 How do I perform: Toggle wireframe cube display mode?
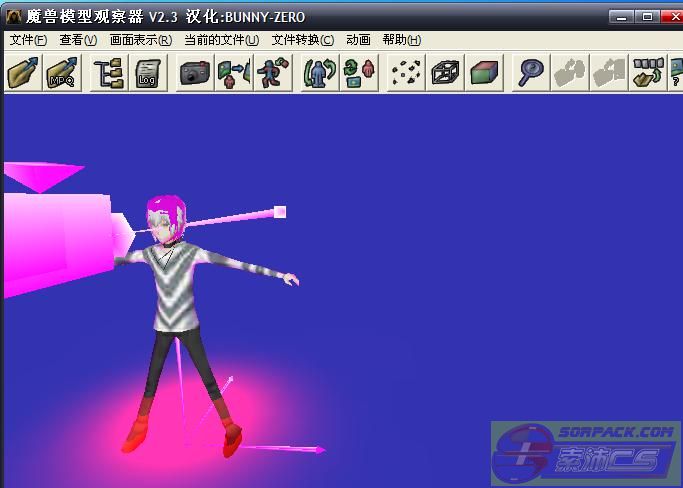pyautogui.click(x=445, y=73)
